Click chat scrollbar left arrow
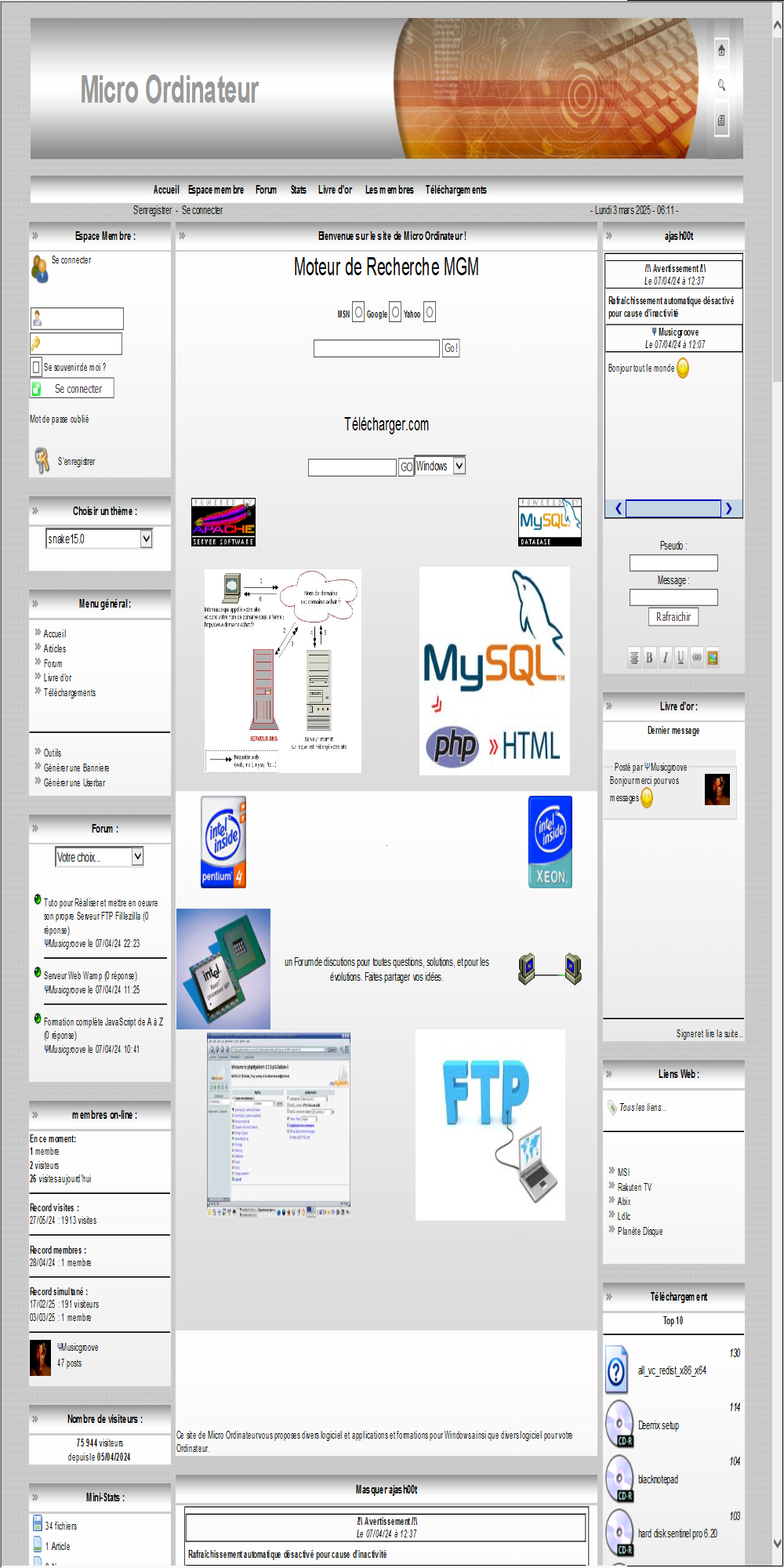 pos(618,509)
